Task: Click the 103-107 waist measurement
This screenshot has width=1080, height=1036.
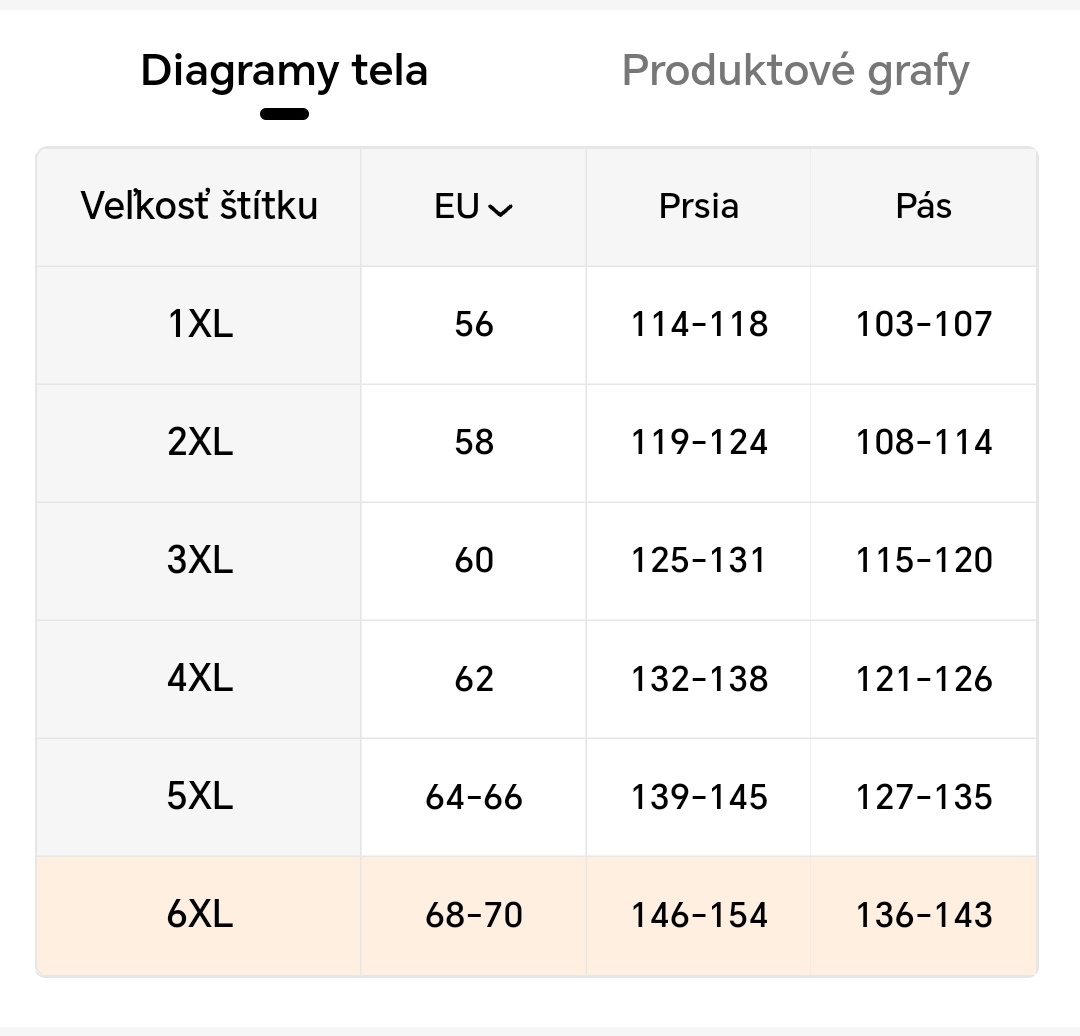Action: point(923,325)
